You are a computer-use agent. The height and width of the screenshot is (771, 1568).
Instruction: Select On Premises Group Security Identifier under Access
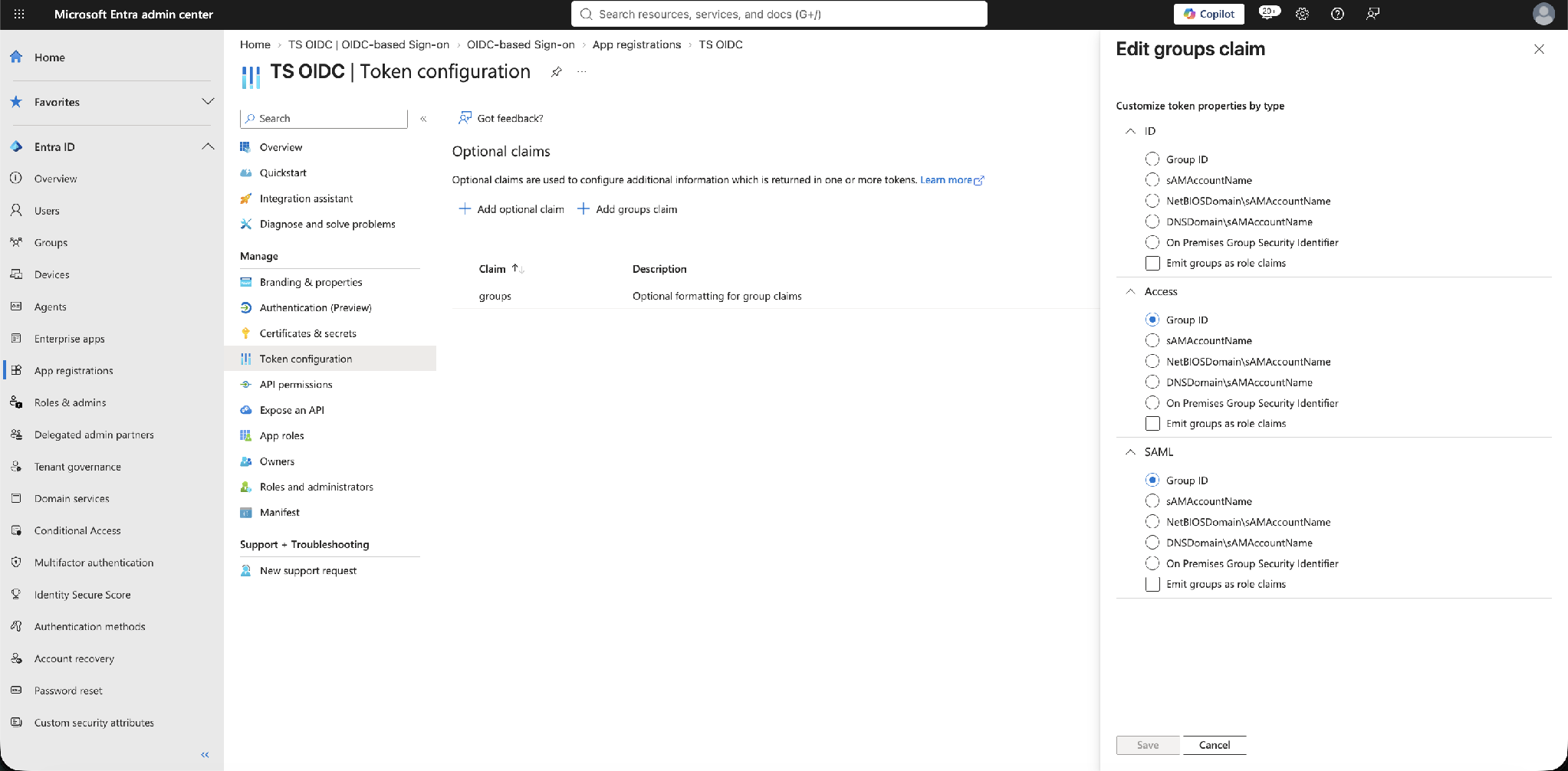point(1152,402)
